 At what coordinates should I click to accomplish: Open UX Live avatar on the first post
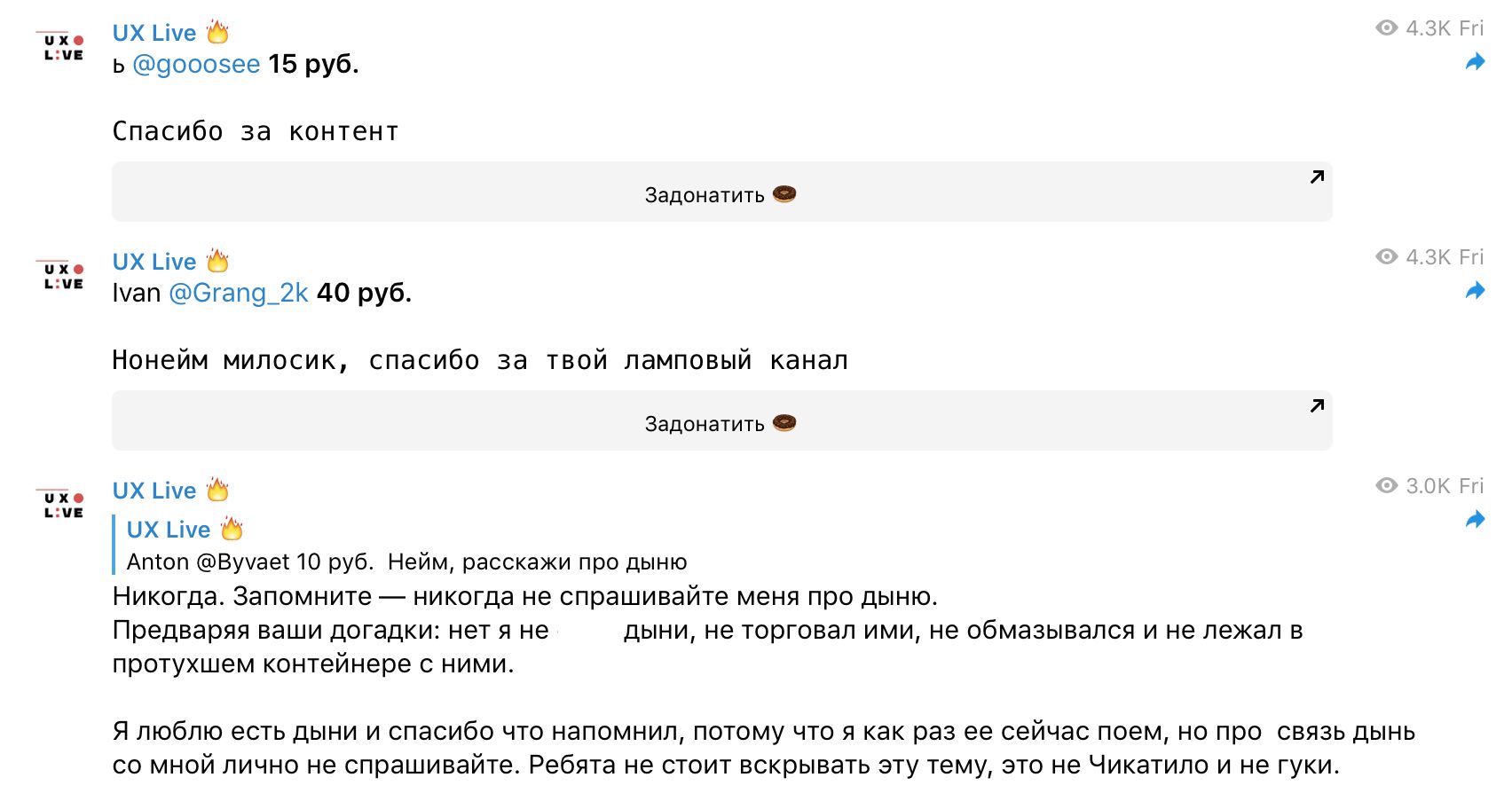tap(64, 47)
